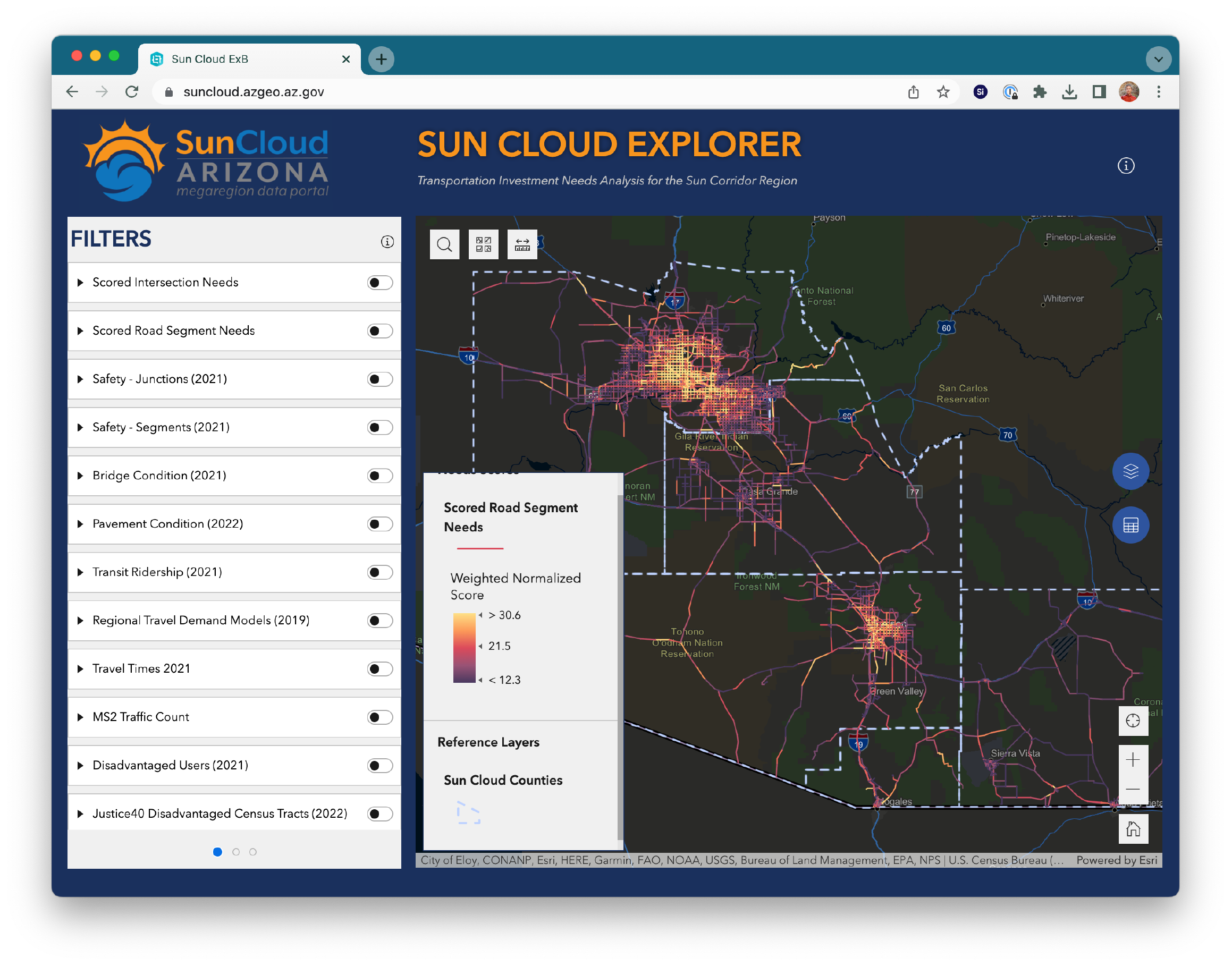Expand Scored Intersection Needs arrow
This screenshot has width=1232, height=966.
80,283
